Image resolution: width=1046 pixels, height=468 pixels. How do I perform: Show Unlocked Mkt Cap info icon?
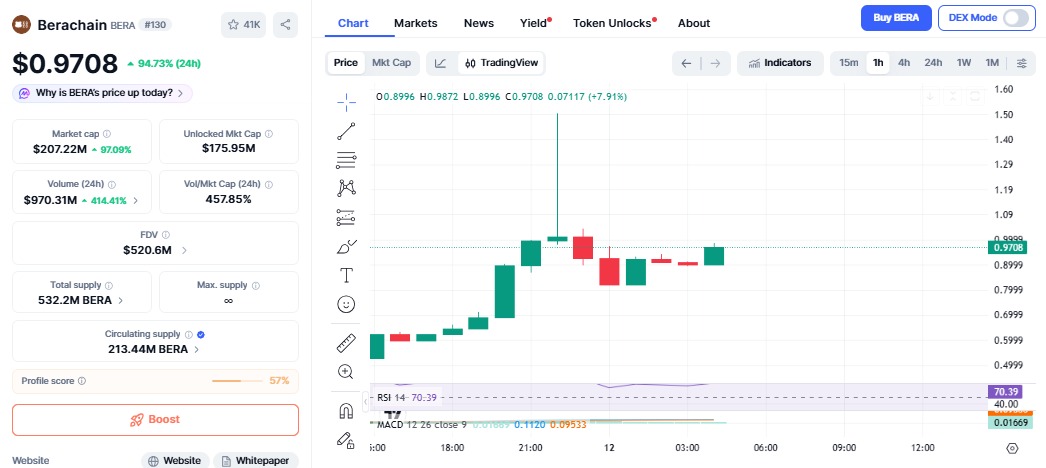point(269,134)
